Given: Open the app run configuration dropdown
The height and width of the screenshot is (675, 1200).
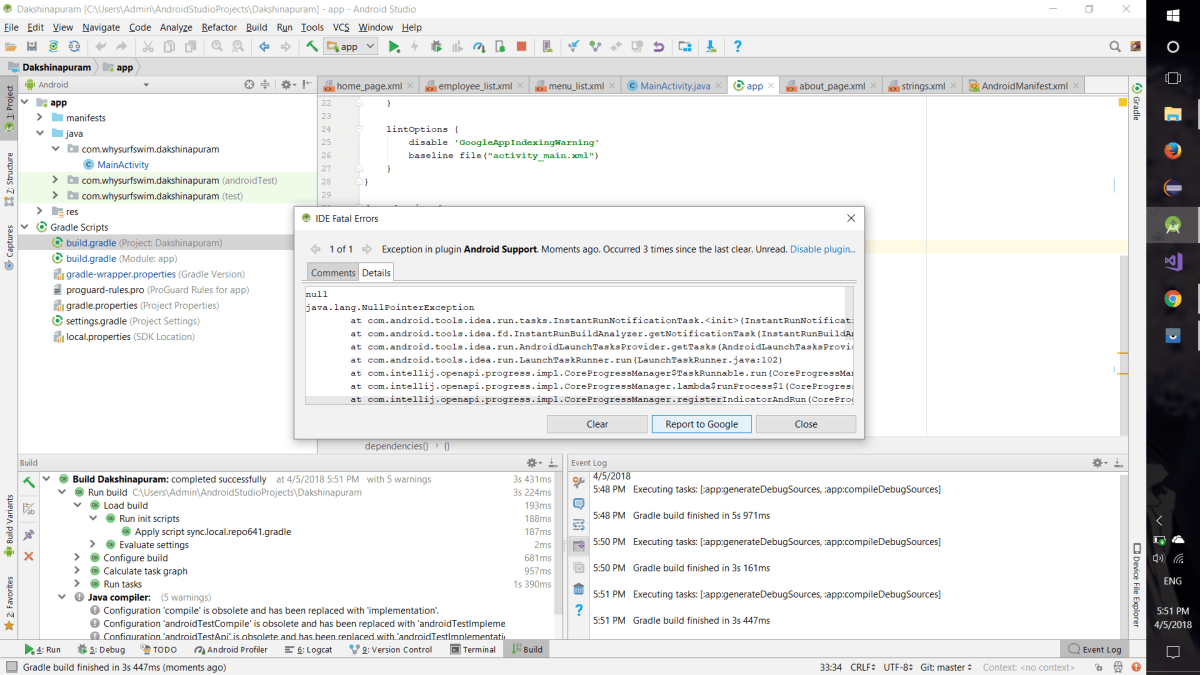Looking at the screenshot, I should [x=350, y=47].
